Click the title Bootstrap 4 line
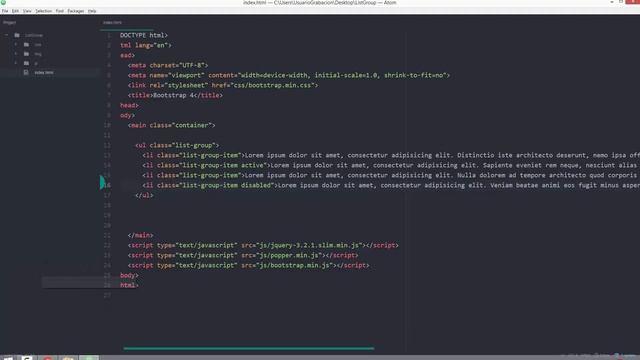Viewport: 640px width, 360px height. (x=175, y=95)
